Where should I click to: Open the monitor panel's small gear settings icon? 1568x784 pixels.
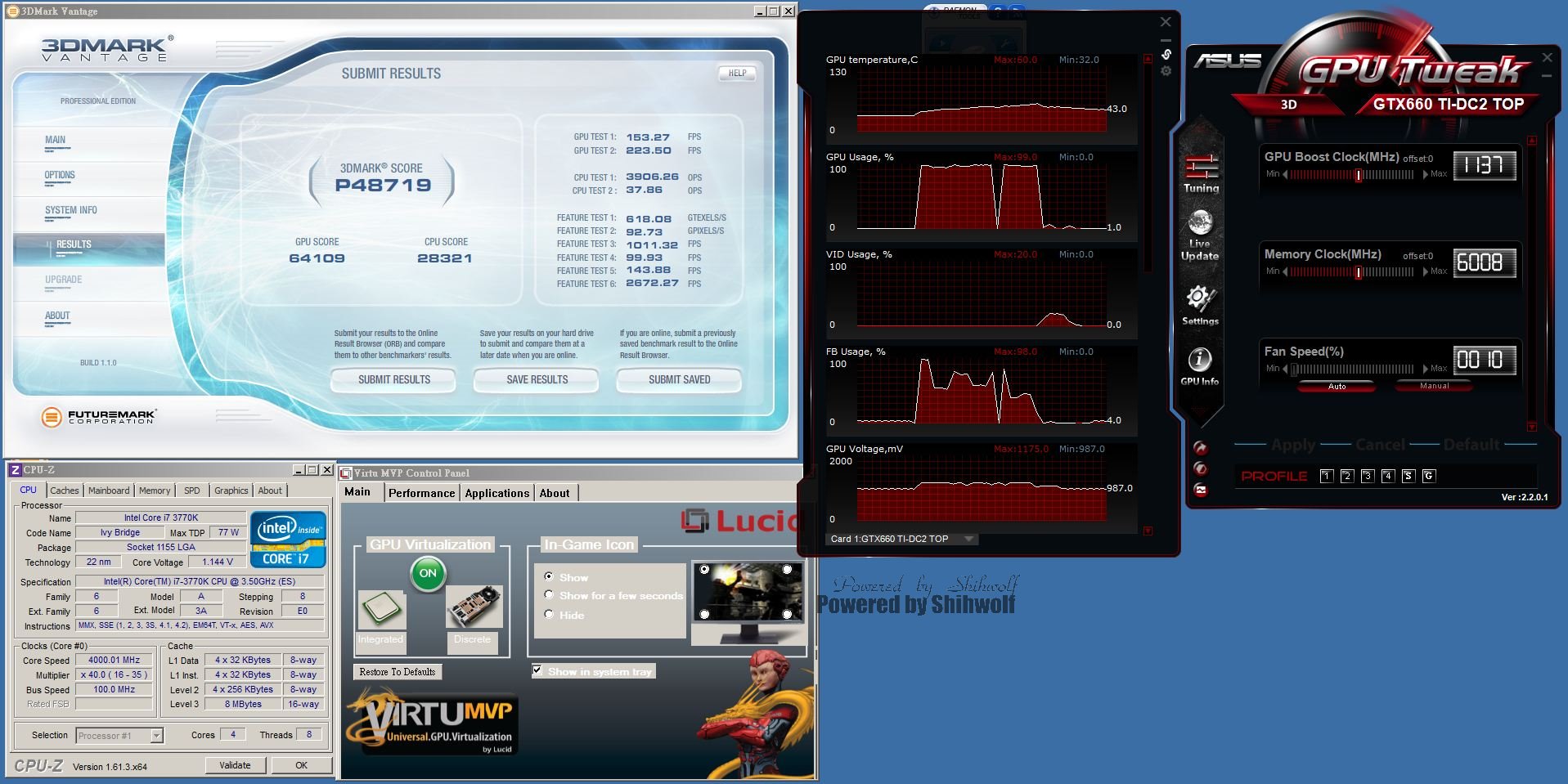click(x=1166, y=71)
